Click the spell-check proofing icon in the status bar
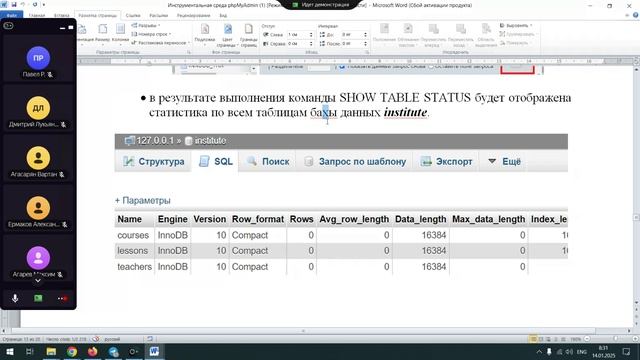 [96, 339]
